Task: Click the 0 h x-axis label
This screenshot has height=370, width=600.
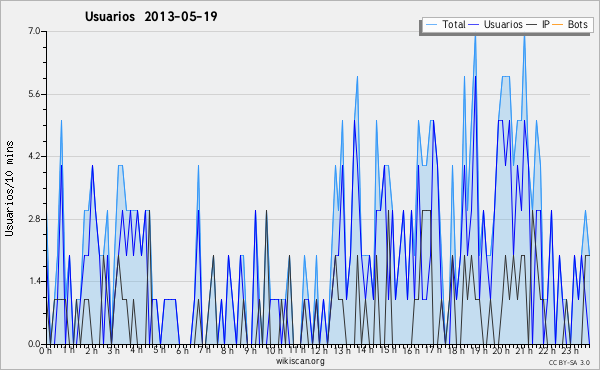Action: click(45, 350)
